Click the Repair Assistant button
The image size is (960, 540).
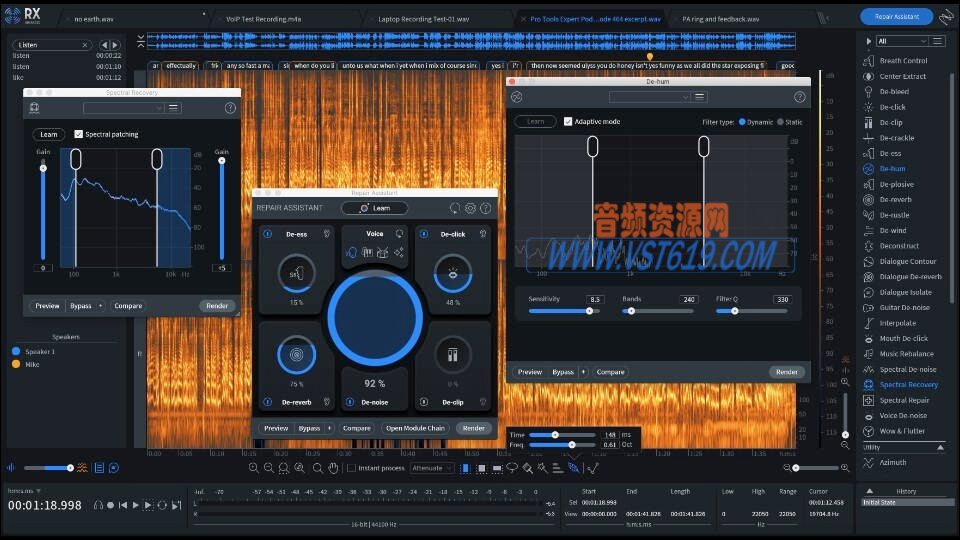pyautogui.click(x=896, y=17)
